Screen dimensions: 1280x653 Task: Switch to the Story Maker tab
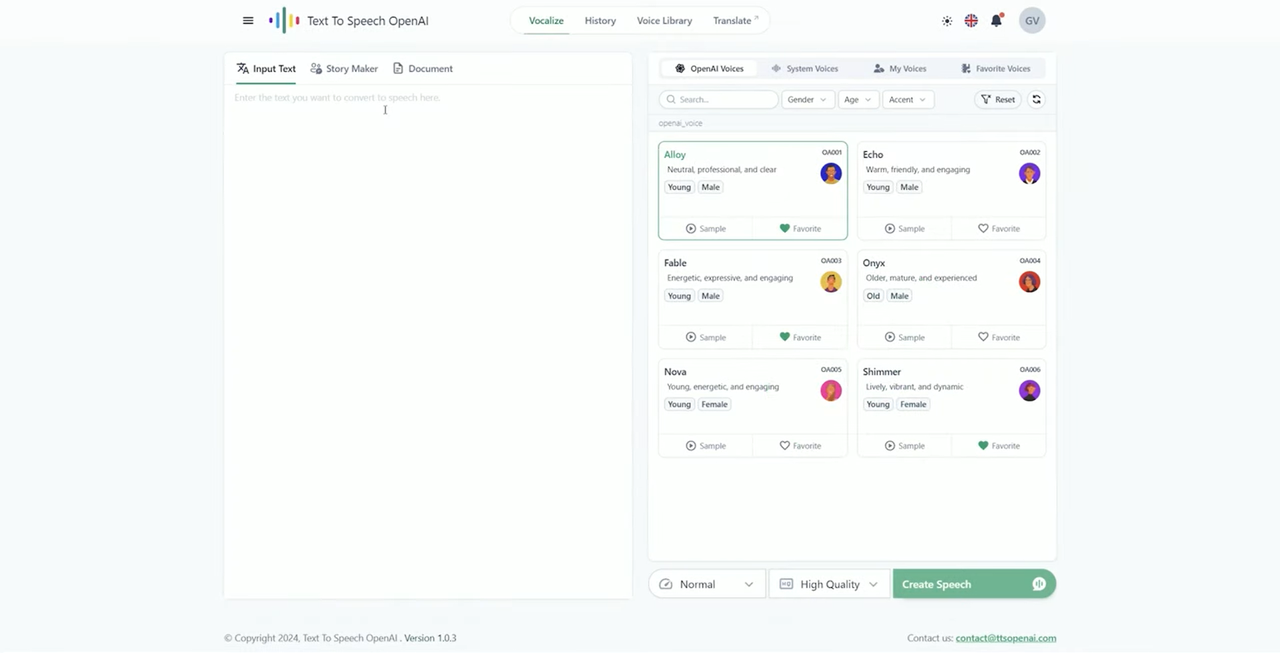click(x=344, y=68)
